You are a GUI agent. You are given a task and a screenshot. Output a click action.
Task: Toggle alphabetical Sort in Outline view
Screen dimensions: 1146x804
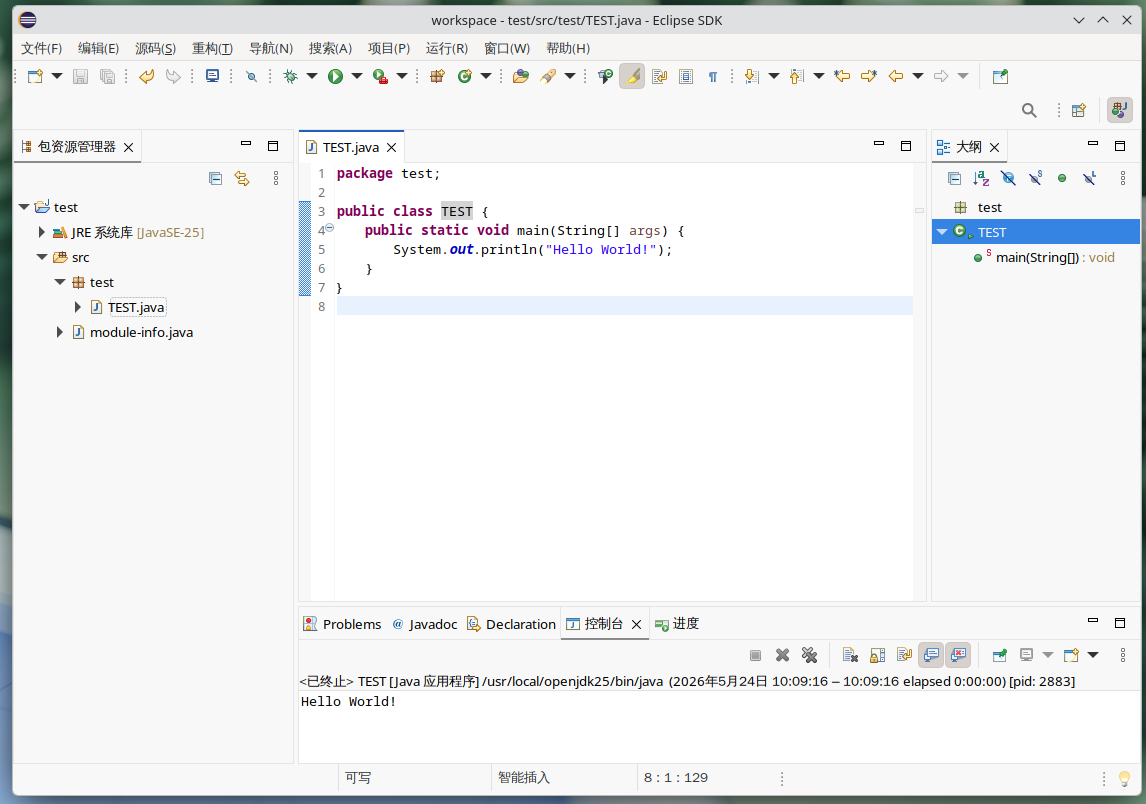pyautogui.click(x=982, y=178)
